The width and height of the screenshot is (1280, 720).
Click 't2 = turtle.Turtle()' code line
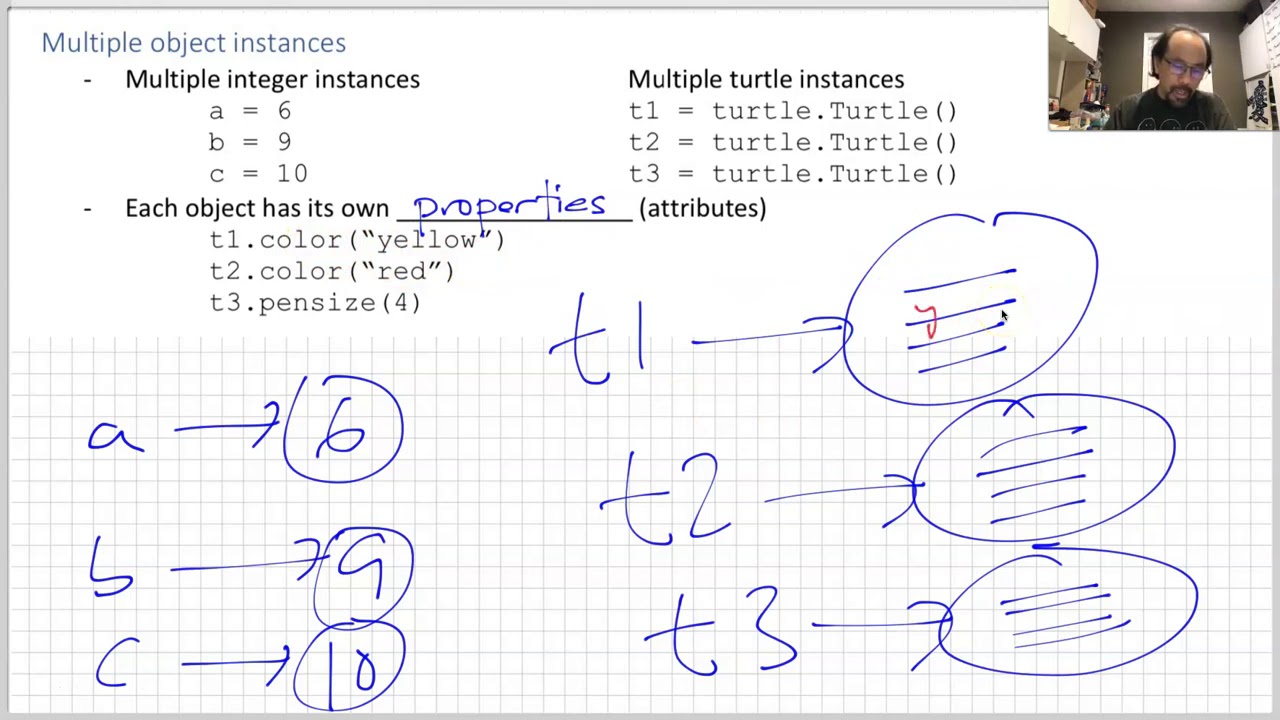[793, 142]
